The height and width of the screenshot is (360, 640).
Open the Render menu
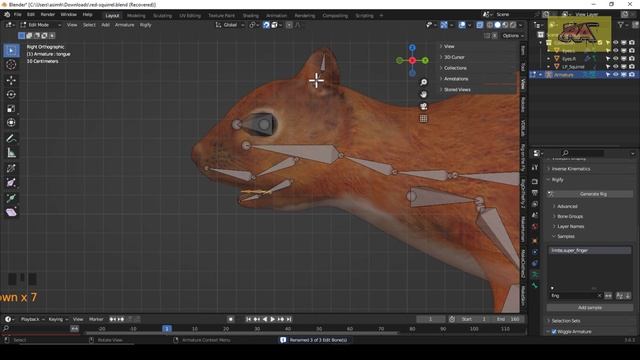click(x=48, y=14)
